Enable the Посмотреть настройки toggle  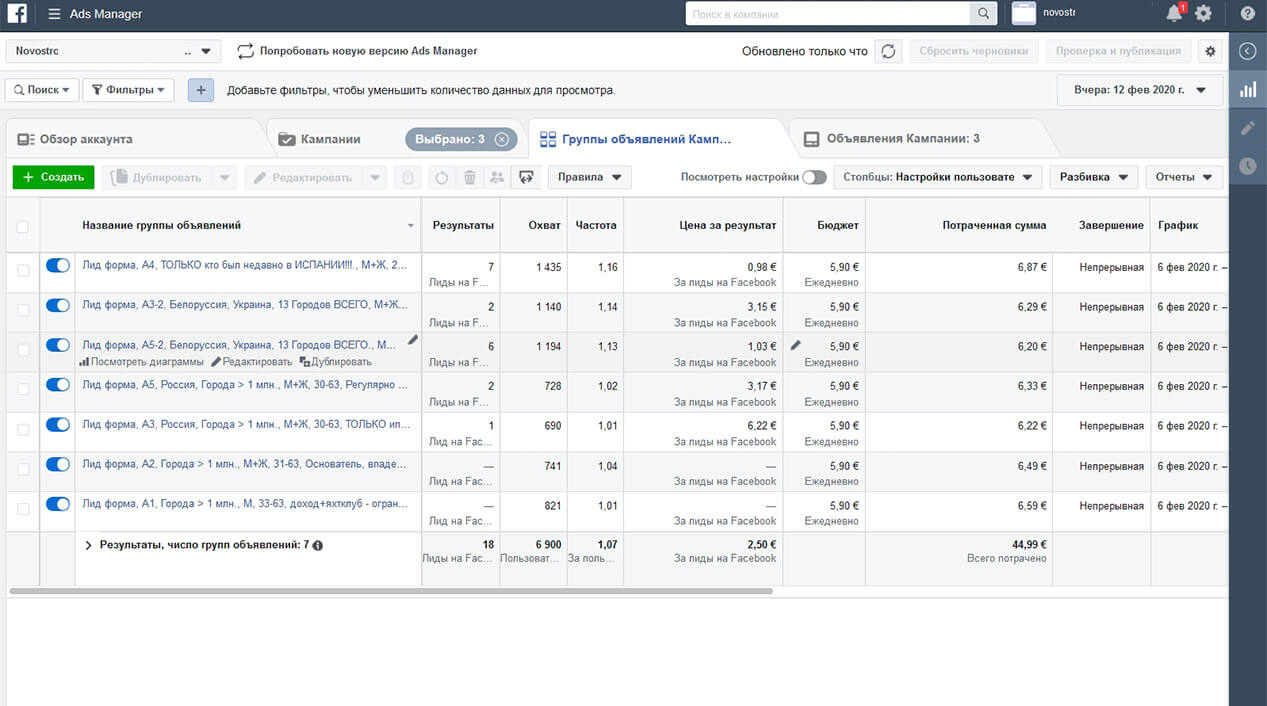pos(814,177)
